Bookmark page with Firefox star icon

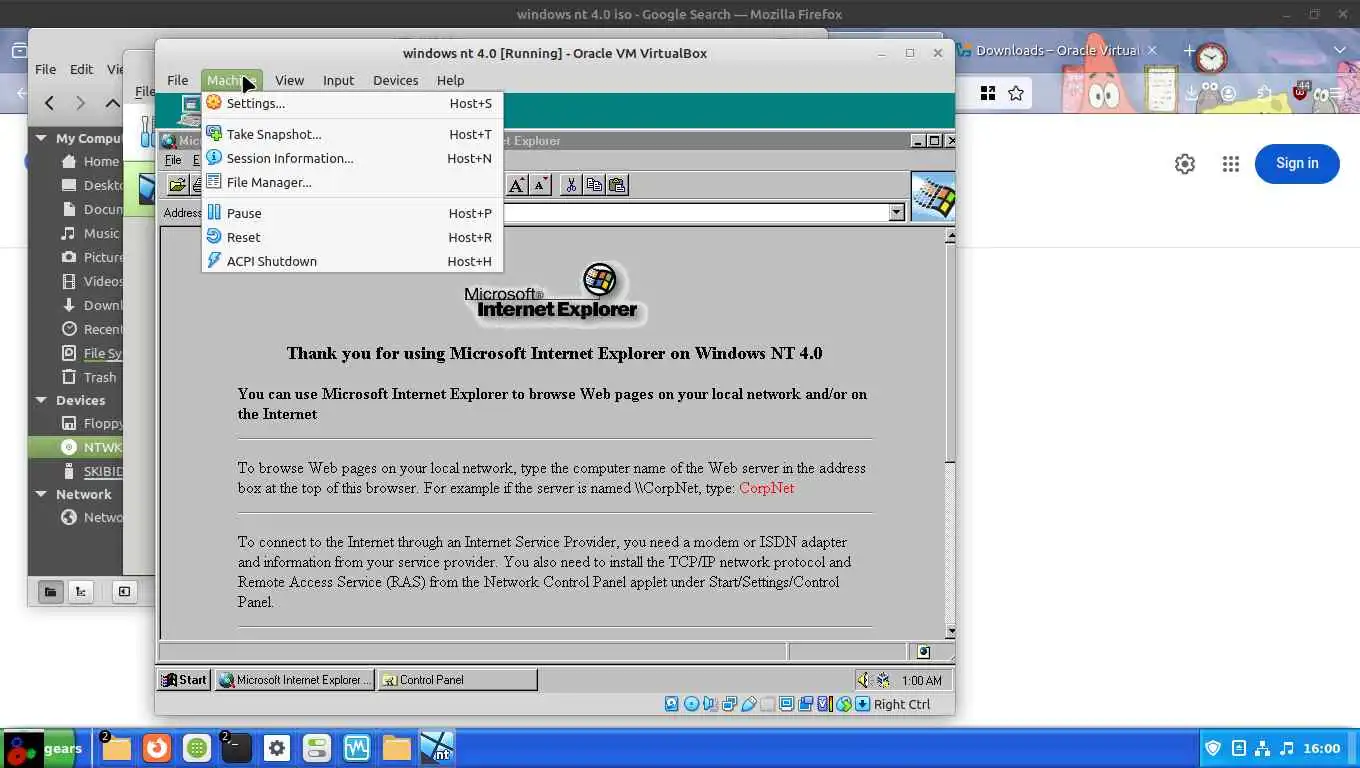(1016, 93)
